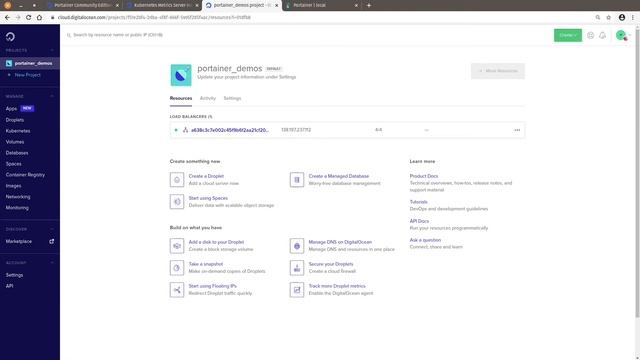Screen dimensions: 640x360
Task: Click the Marketplace external link icon
Action: coord(51,241)
